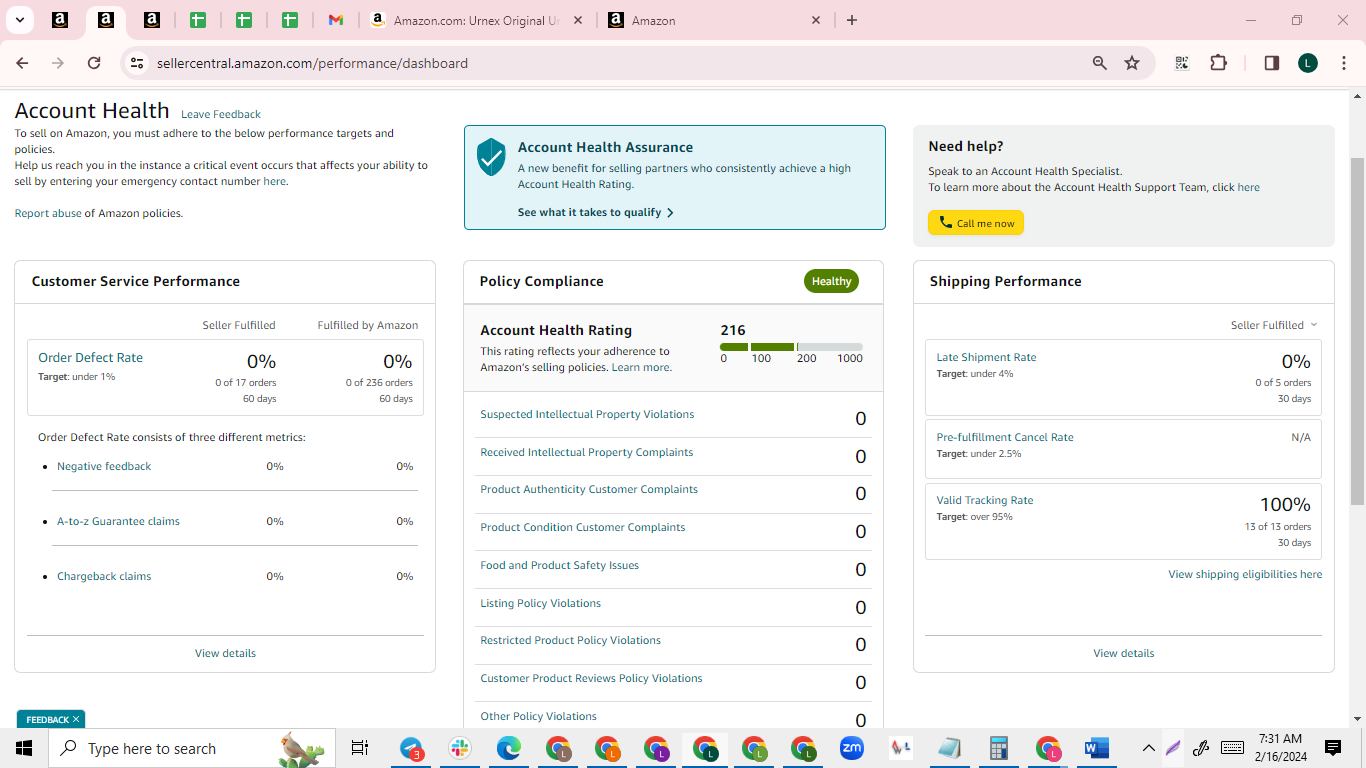Viewport: 1366px width, 768px height.
Task: Go back using browser back arrow
Action: click(22, 63)
